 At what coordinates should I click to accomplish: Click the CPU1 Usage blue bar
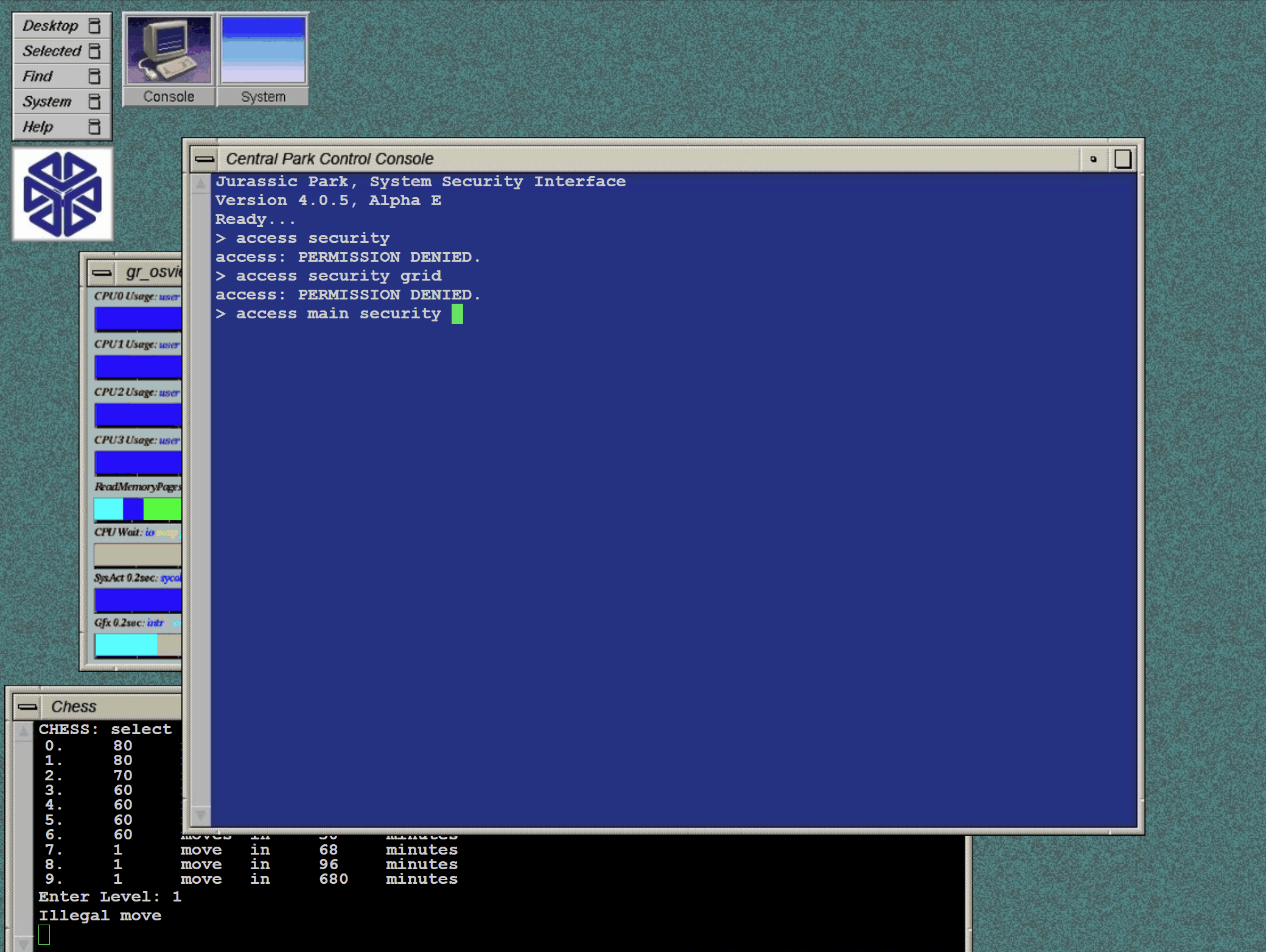pos(138,367)
